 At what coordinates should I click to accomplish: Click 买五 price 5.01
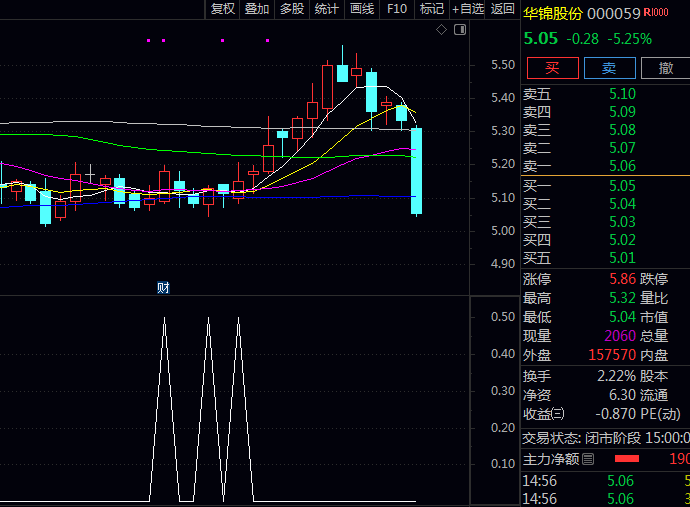coord(623,258)
